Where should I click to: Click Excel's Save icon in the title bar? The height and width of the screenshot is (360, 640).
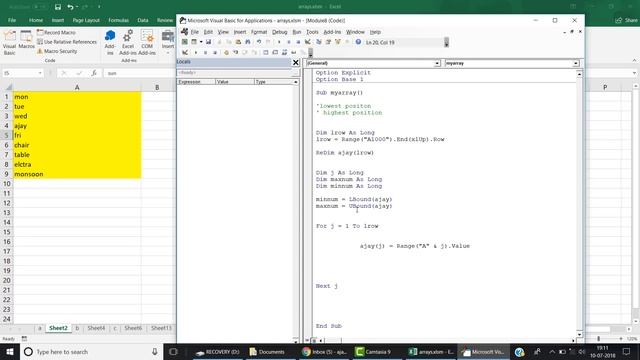click(x=58, y=7)
